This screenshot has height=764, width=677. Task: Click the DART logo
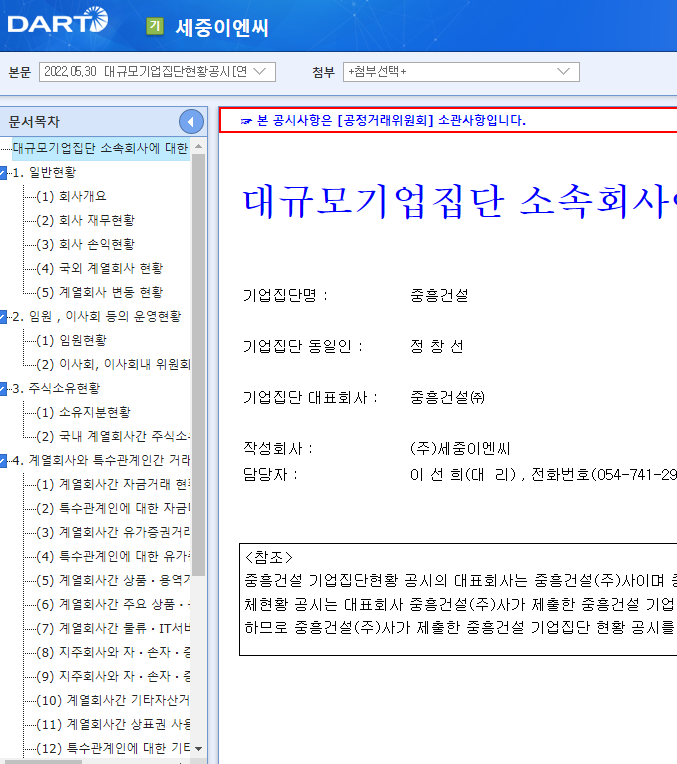tap(58, 21)
